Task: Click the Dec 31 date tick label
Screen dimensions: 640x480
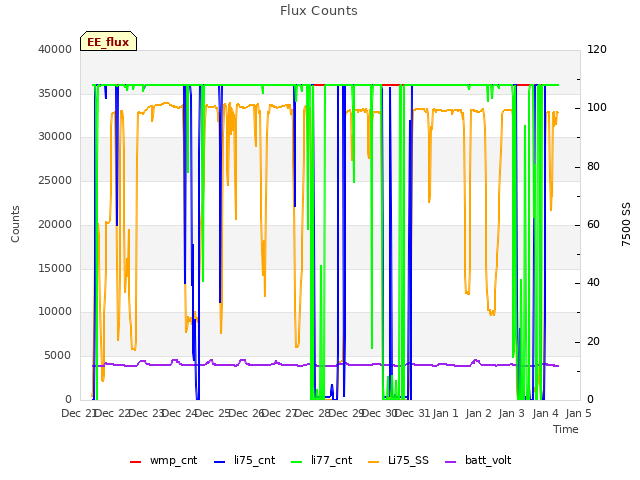Action: [413, 413]
